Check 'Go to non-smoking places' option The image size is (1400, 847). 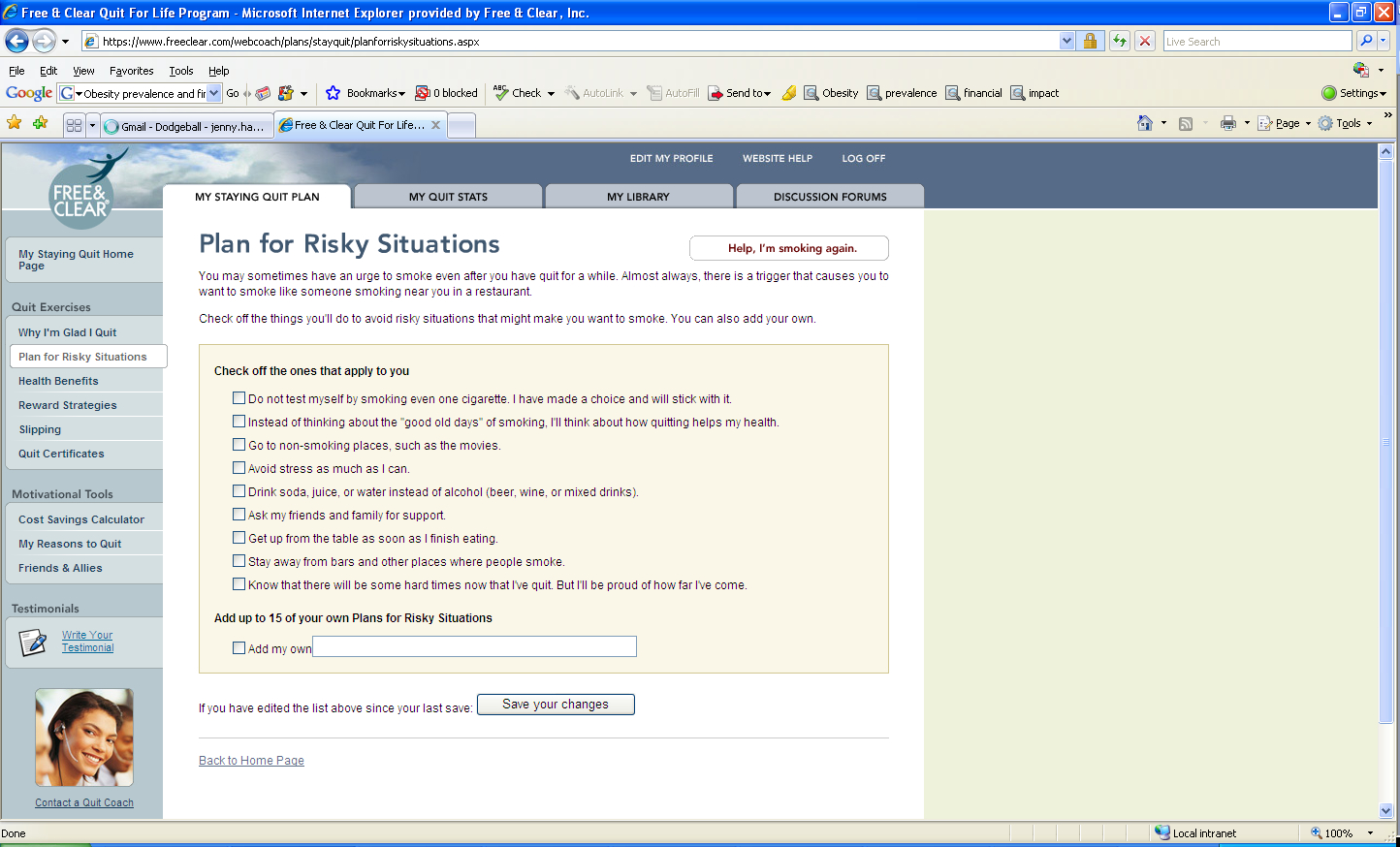pos(239,445)
